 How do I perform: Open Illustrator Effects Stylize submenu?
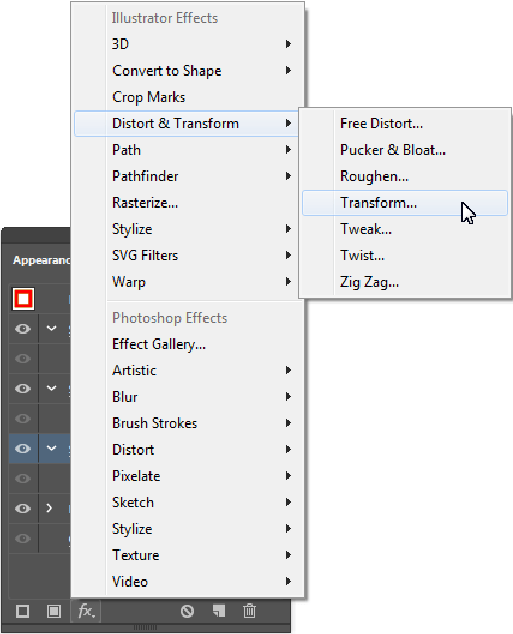187,229
